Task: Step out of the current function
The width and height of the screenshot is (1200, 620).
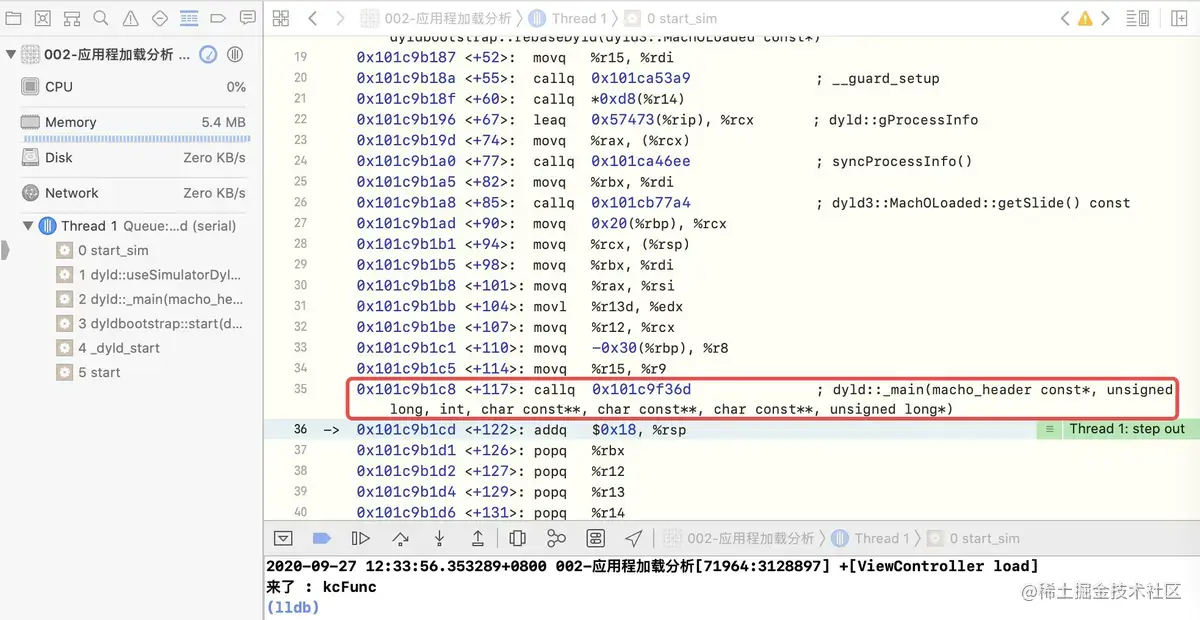Action: pyautogui.click(x=478, y=538)
